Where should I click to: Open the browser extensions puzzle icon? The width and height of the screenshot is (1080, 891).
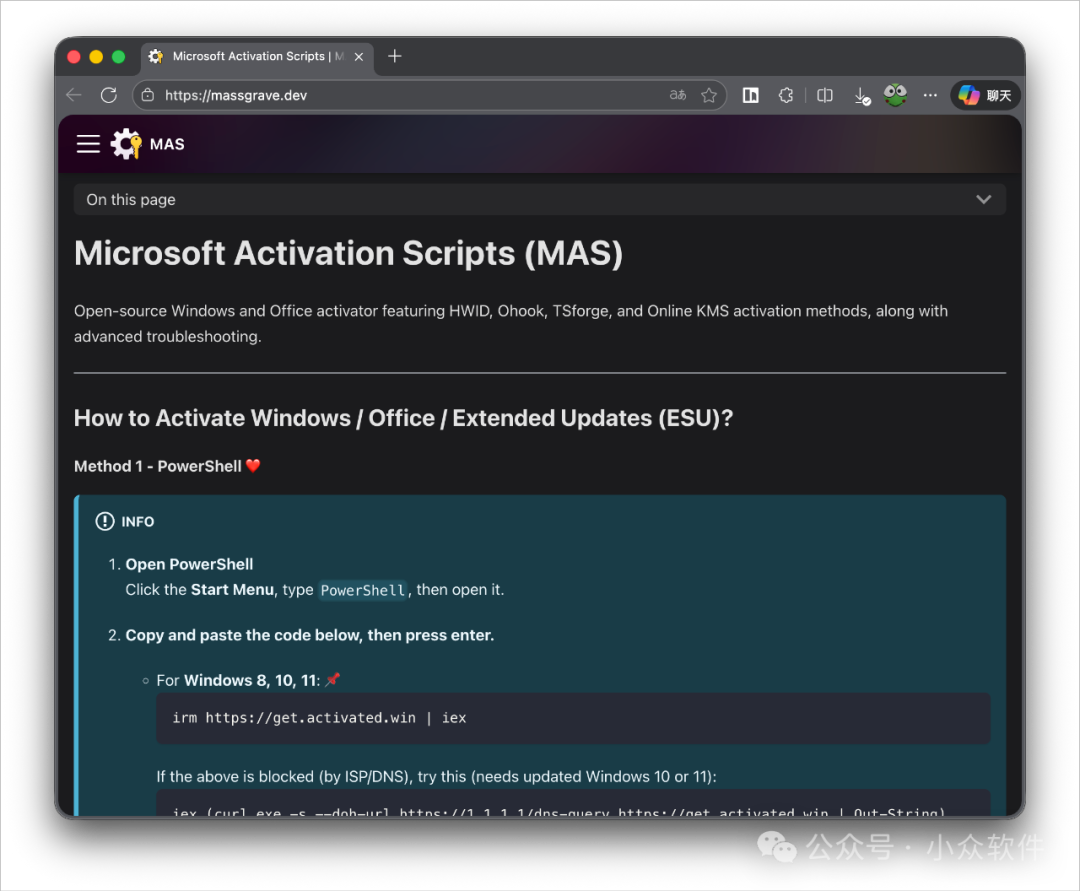[786, 95]
